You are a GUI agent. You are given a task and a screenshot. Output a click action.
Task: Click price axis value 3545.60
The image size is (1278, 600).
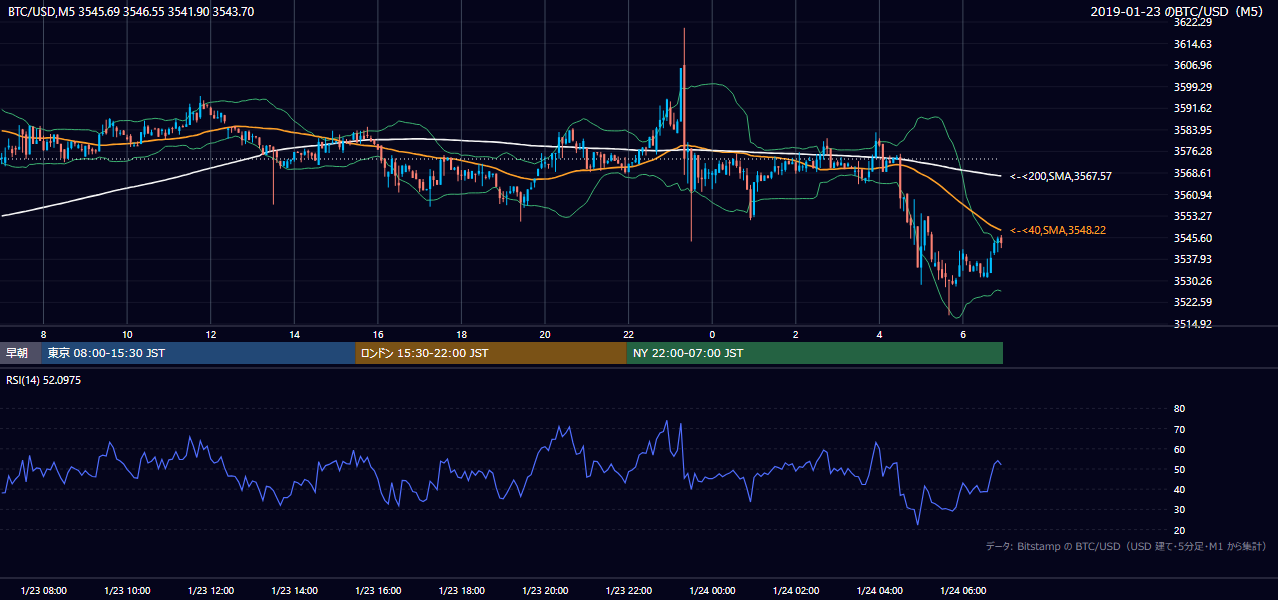(1194, 238)
